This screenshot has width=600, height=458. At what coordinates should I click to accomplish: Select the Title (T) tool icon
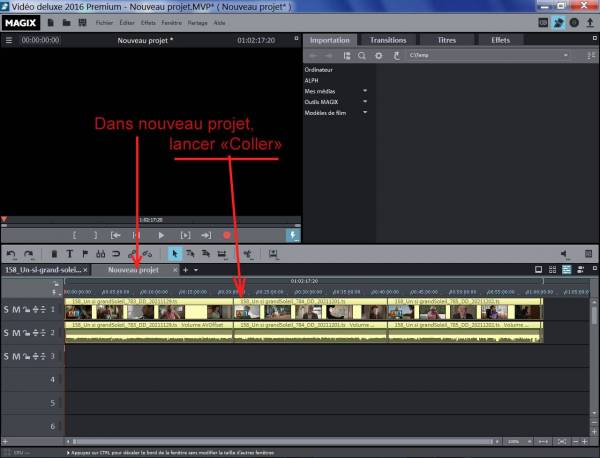point(70,254)
